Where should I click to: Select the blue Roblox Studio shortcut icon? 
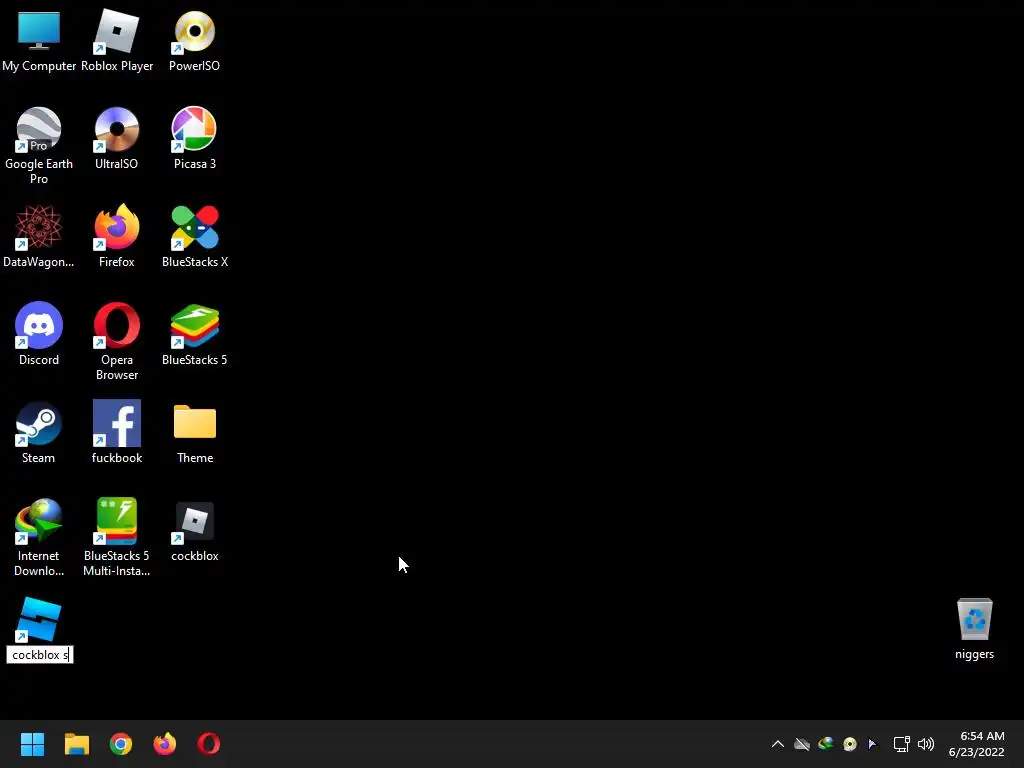click(x=39, y=619)
